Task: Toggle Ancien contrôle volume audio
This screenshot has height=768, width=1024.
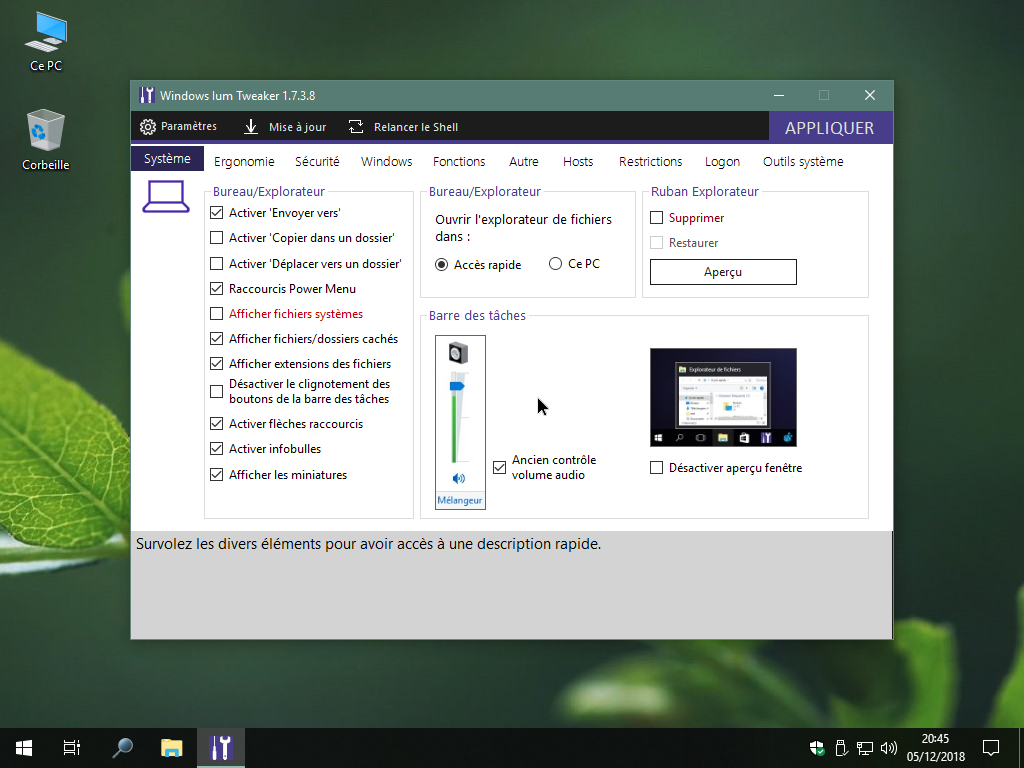Action: tap(500, 468)
